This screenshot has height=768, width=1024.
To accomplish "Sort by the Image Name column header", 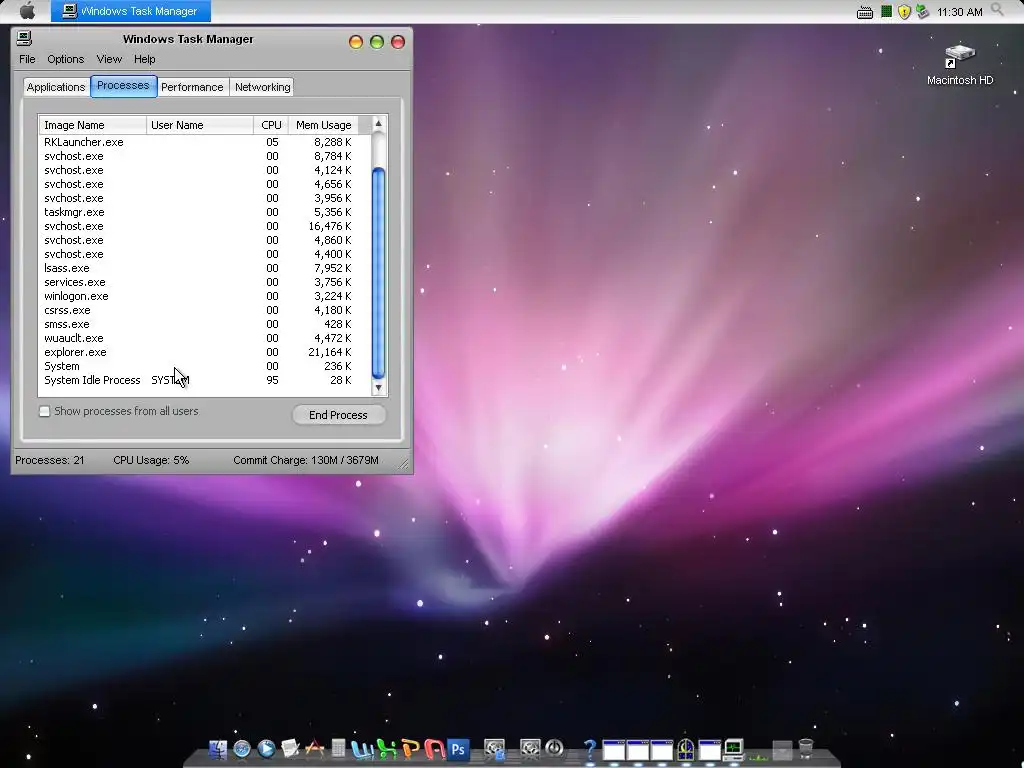I will 93,125.
